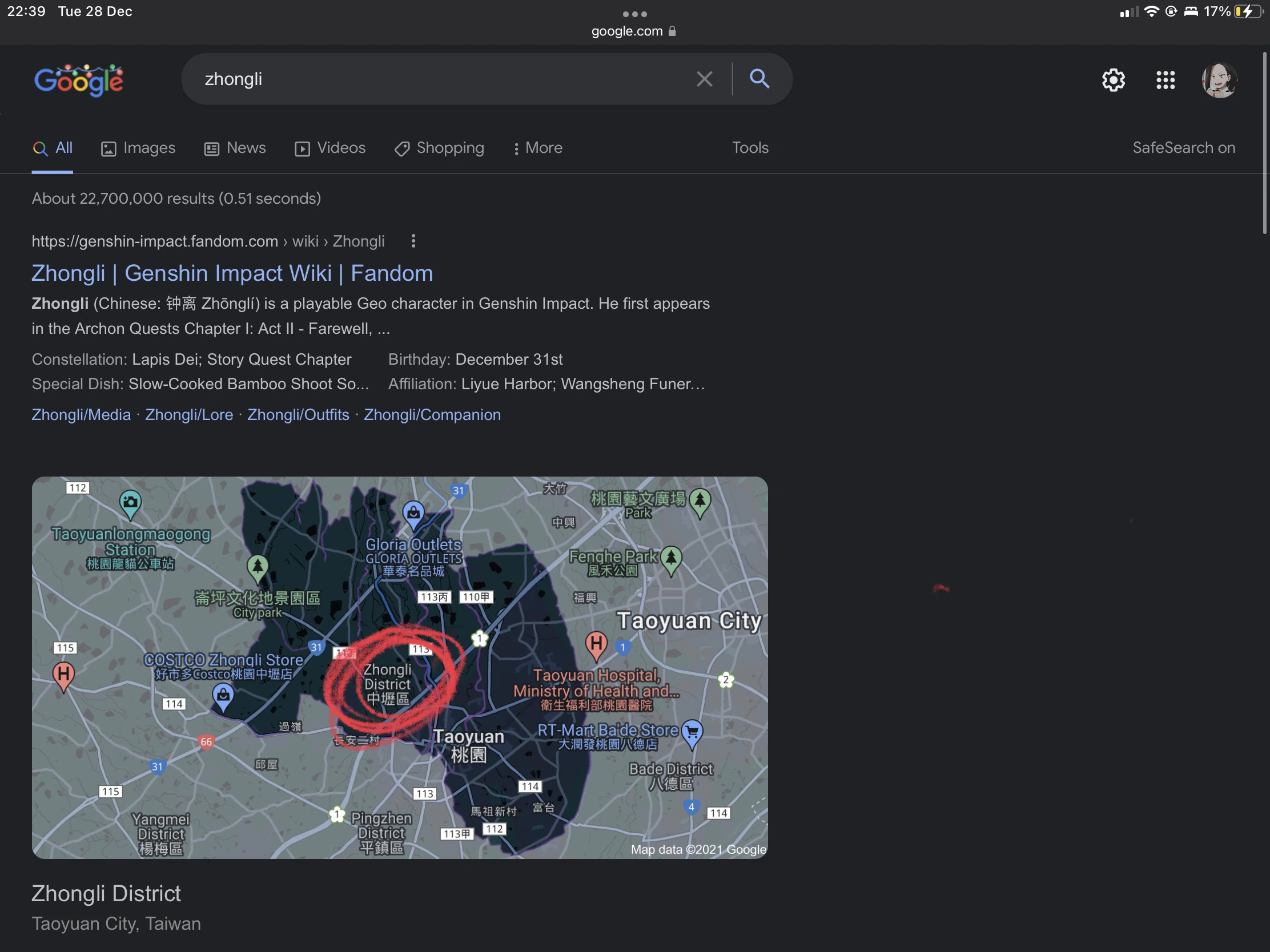This screenshot has height=952, width=1270.
Task: Switch to the Images tab
Action: point(138,148)
